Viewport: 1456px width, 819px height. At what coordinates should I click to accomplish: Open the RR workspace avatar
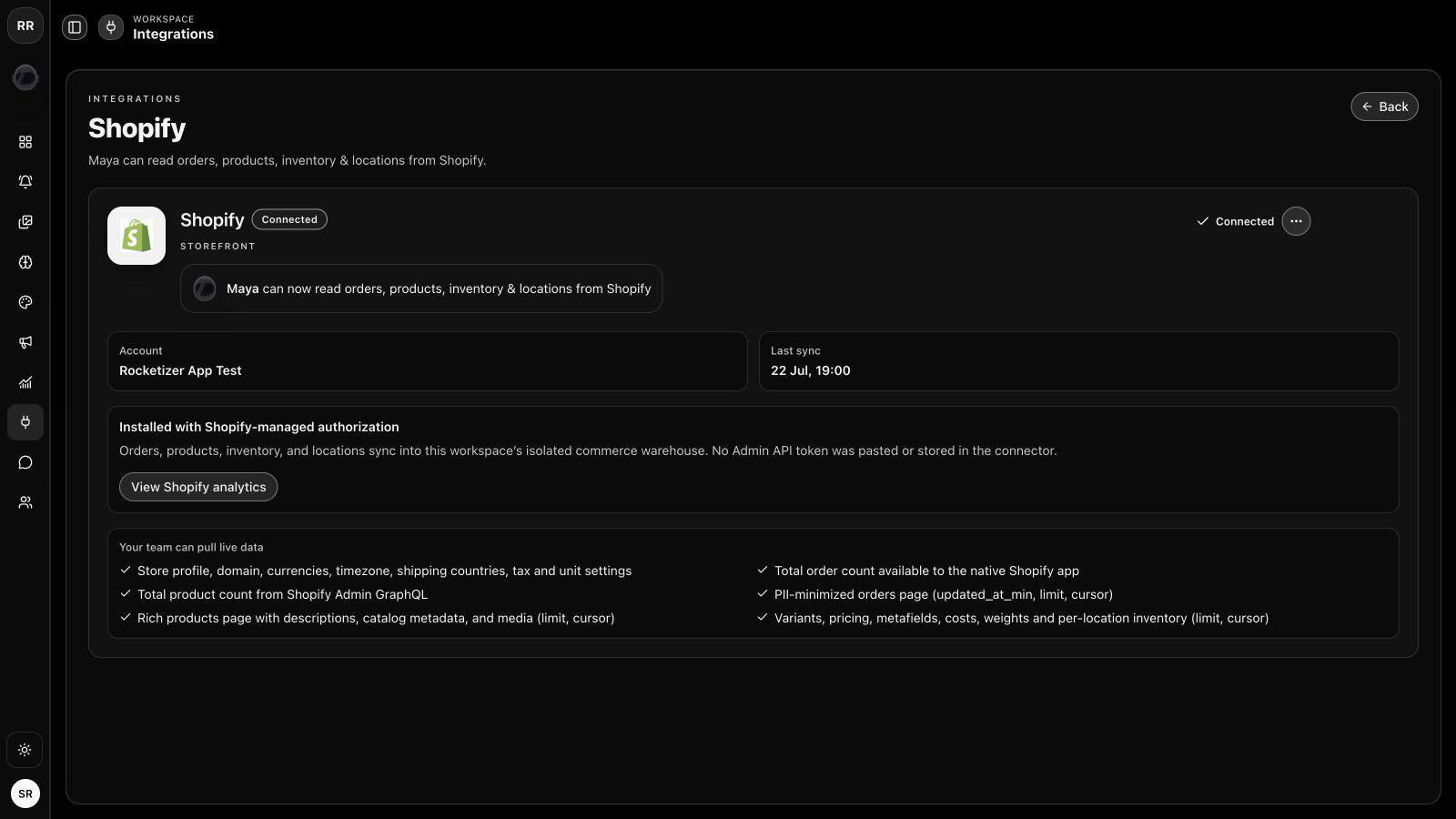25,25
